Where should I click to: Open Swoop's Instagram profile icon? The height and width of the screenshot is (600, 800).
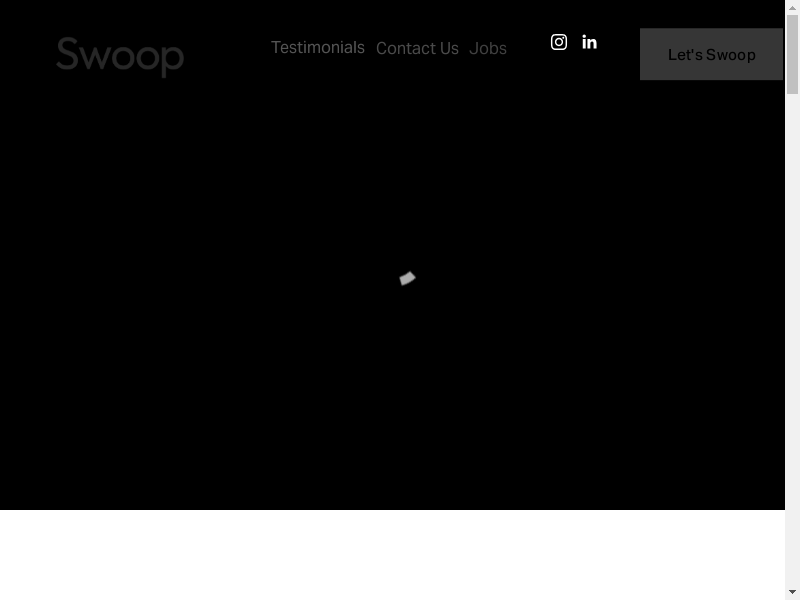click(559, 42)
